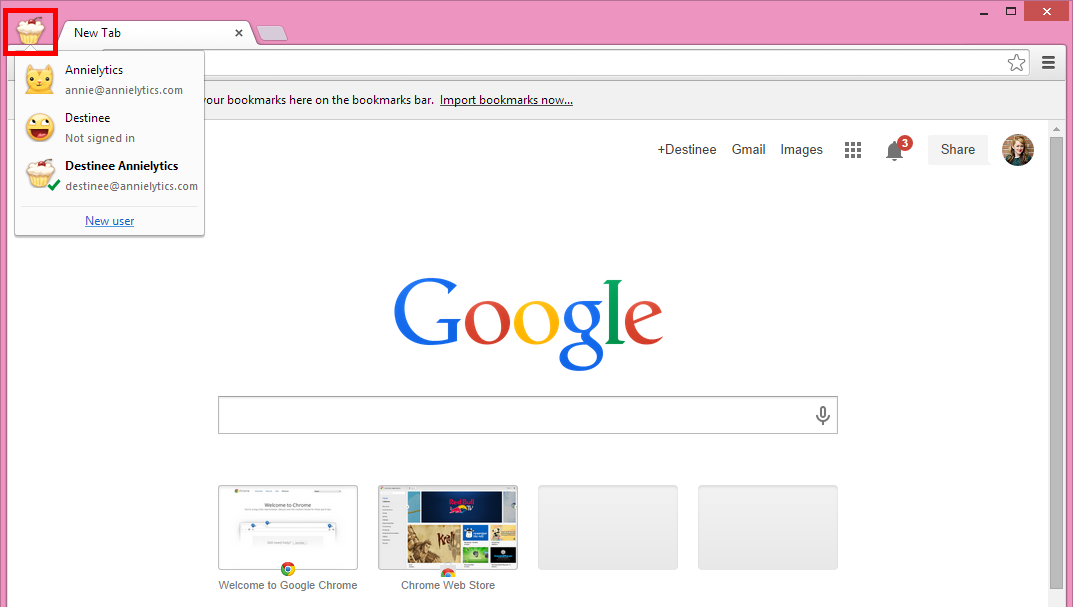Screen dimensions: 1073x607
Task: Select the Destinee Annielytics profile
Action: pyautogui.click(x=109, y=175)
